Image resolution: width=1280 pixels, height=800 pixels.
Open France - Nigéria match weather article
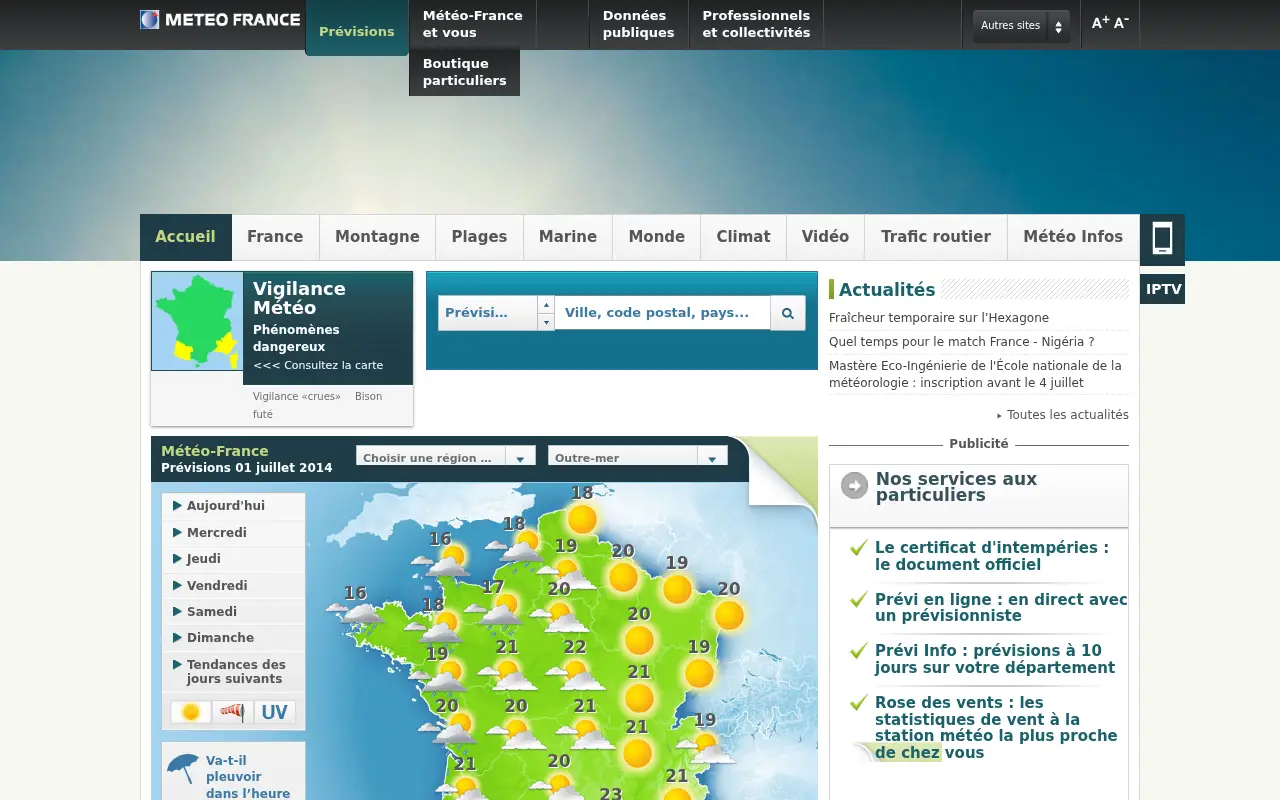pos(961,342)
